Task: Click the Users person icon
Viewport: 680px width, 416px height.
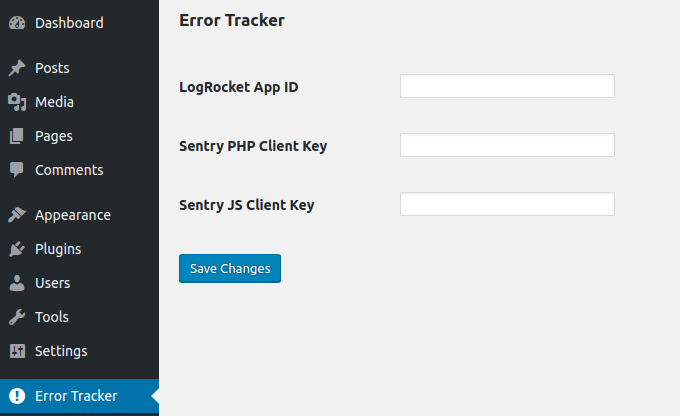Action: (x=17, y=283)
